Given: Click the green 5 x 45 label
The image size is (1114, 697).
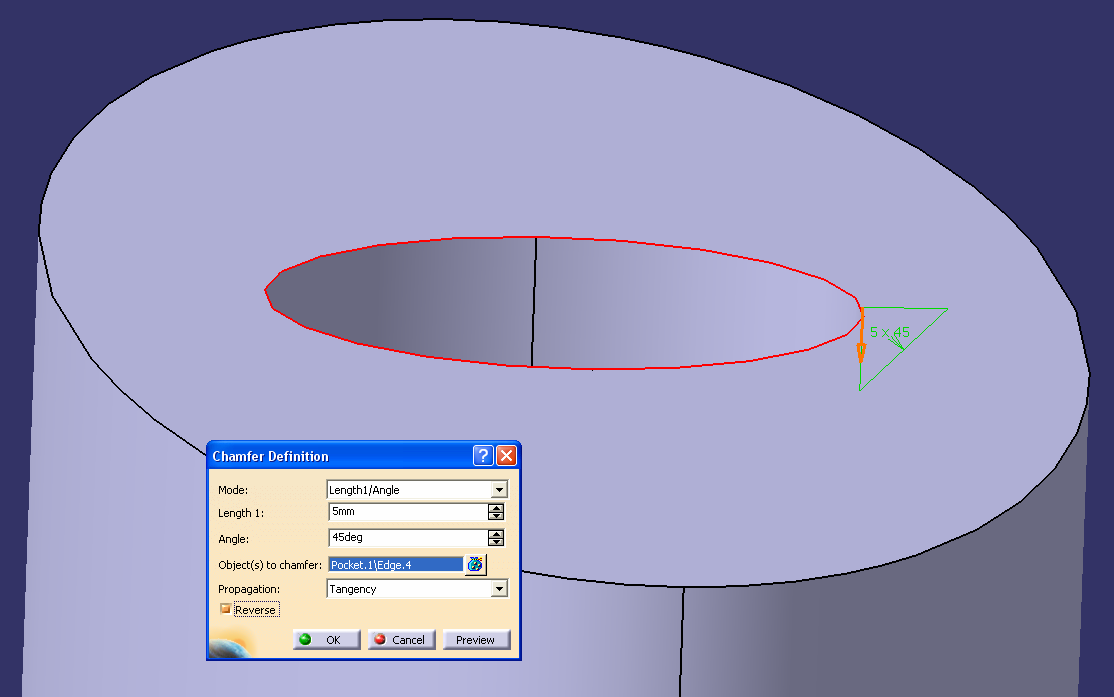Looking at the screenshot, I should click(x=889, y=332).
